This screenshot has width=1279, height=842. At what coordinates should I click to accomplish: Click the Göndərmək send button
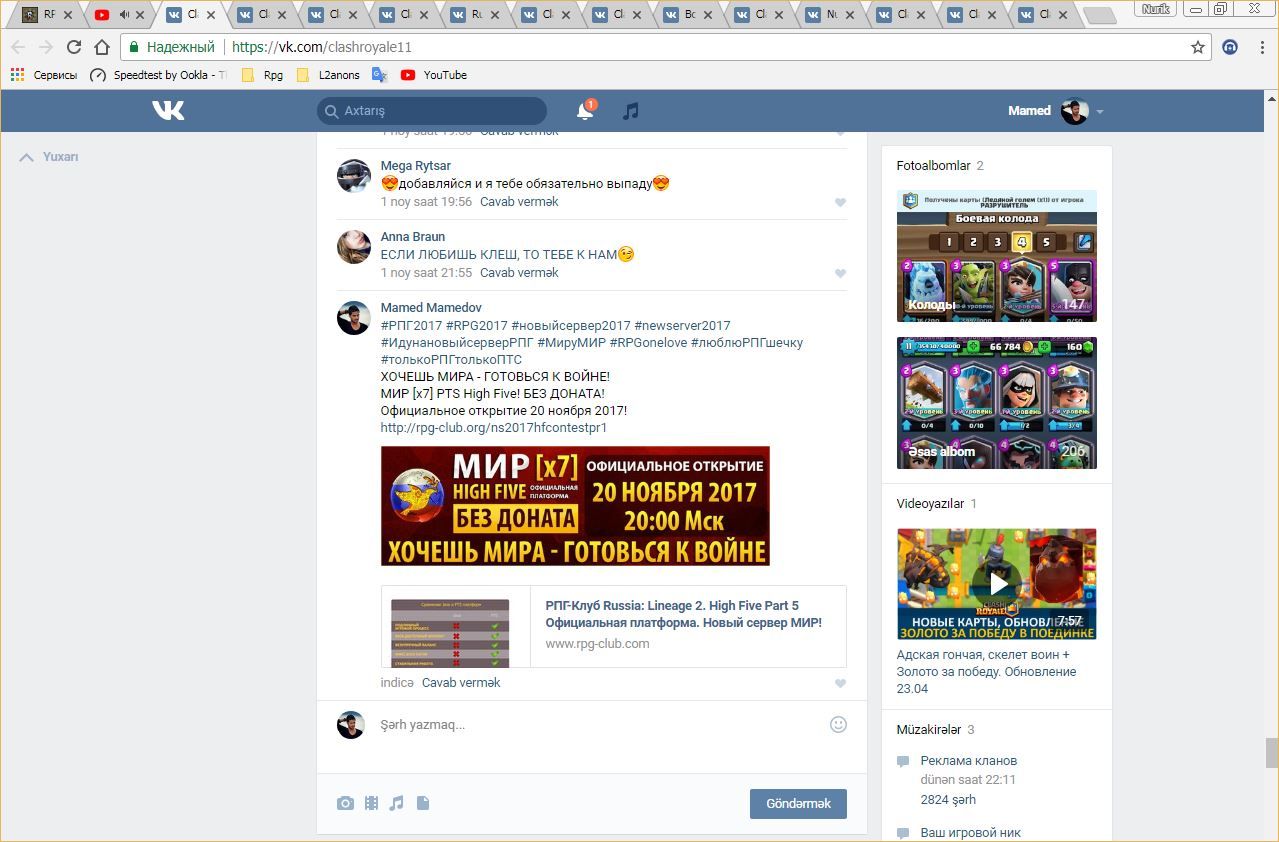[798, 804]
